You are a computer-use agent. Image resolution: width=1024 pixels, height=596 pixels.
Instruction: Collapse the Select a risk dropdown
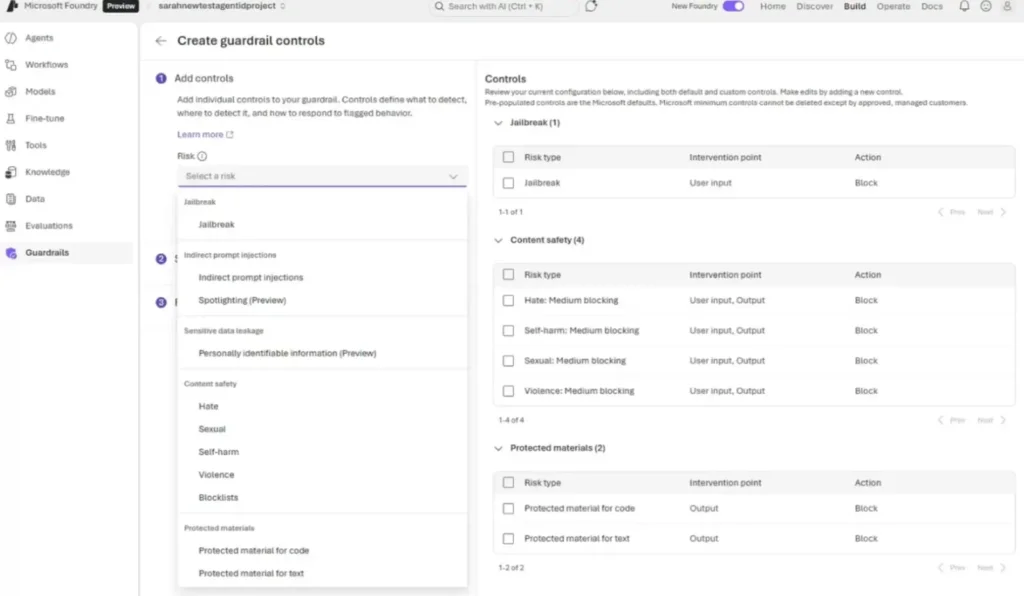(x=453, y=176)
